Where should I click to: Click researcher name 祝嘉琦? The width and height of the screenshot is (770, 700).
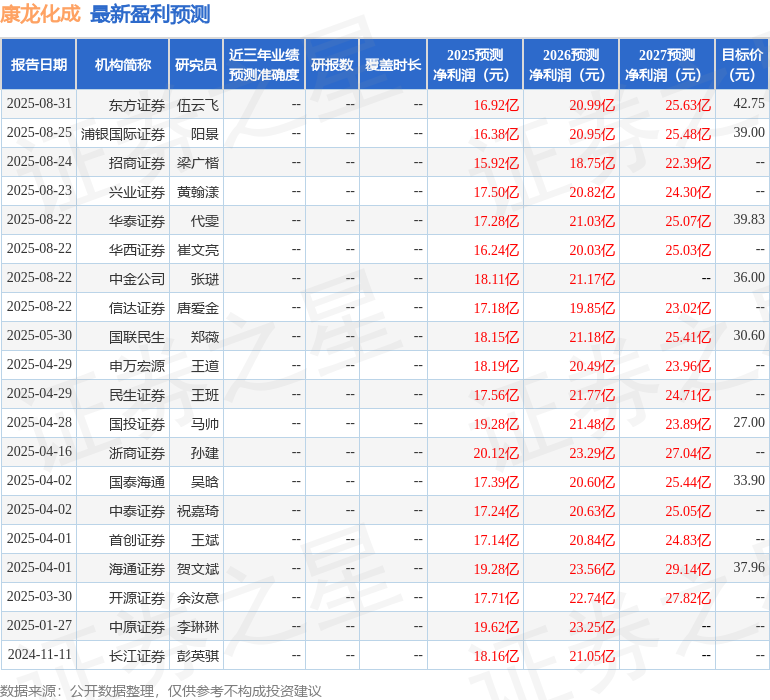coord(198,511)
